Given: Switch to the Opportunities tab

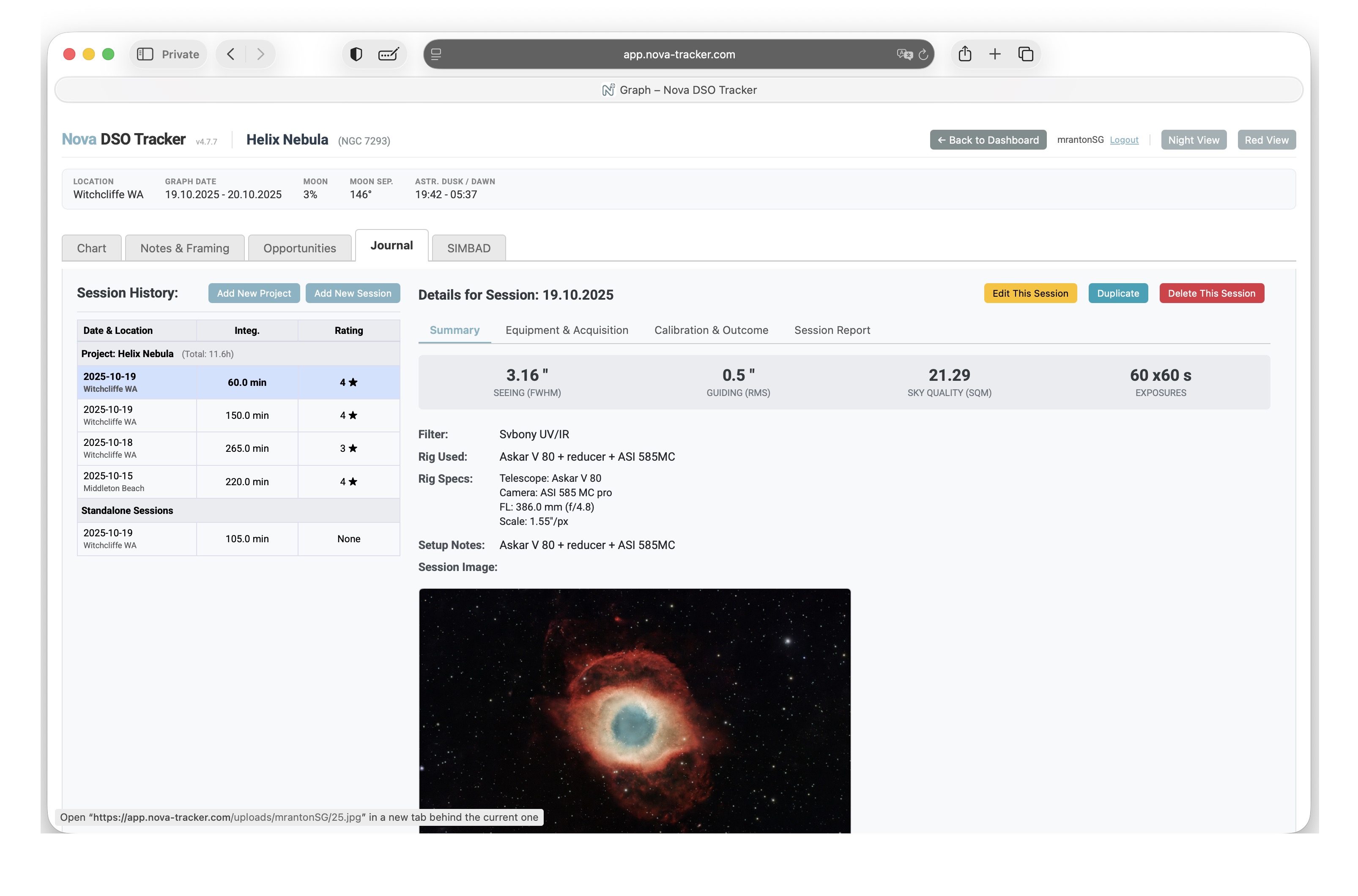Looking at the screenshot, I should (x=299, y=248).
